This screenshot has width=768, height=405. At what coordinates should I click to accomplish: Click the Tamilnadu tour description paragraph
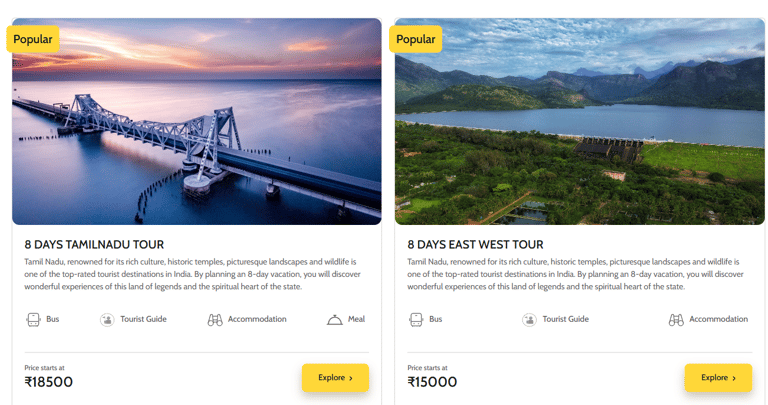coord(190,274)
